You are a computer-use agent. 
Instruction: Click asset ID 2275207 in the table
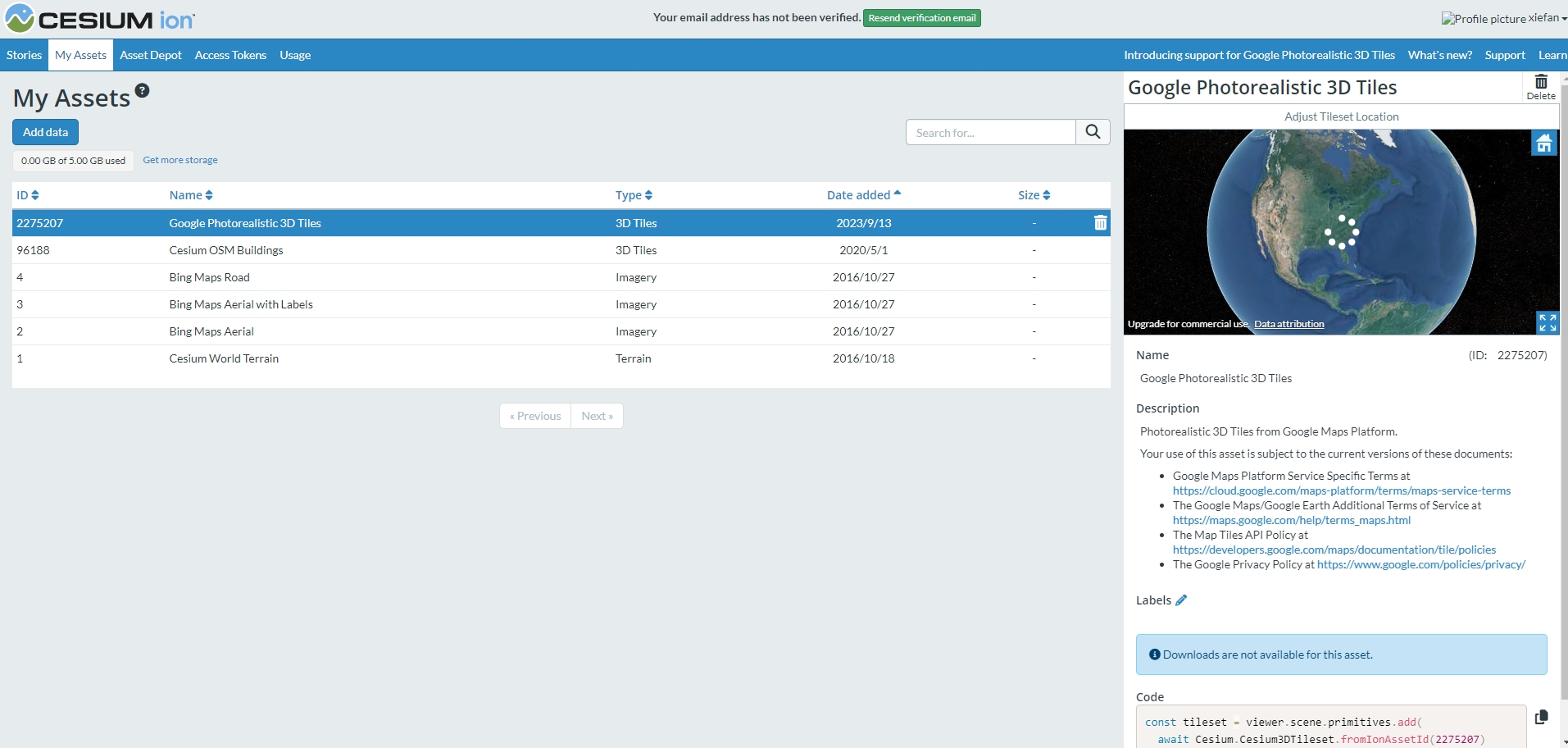click(x=39, y=223)
